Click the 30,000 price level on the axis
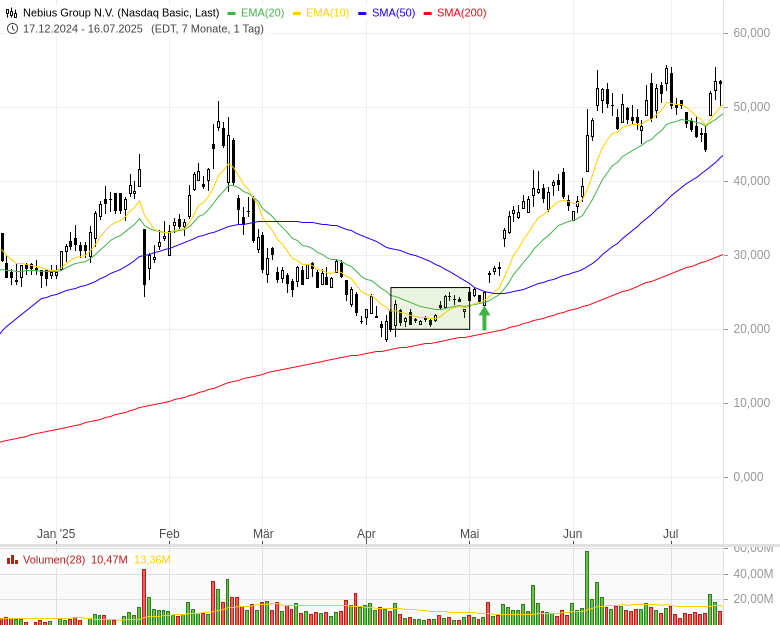Screen dimensions: 780x625 click(750, 255)
